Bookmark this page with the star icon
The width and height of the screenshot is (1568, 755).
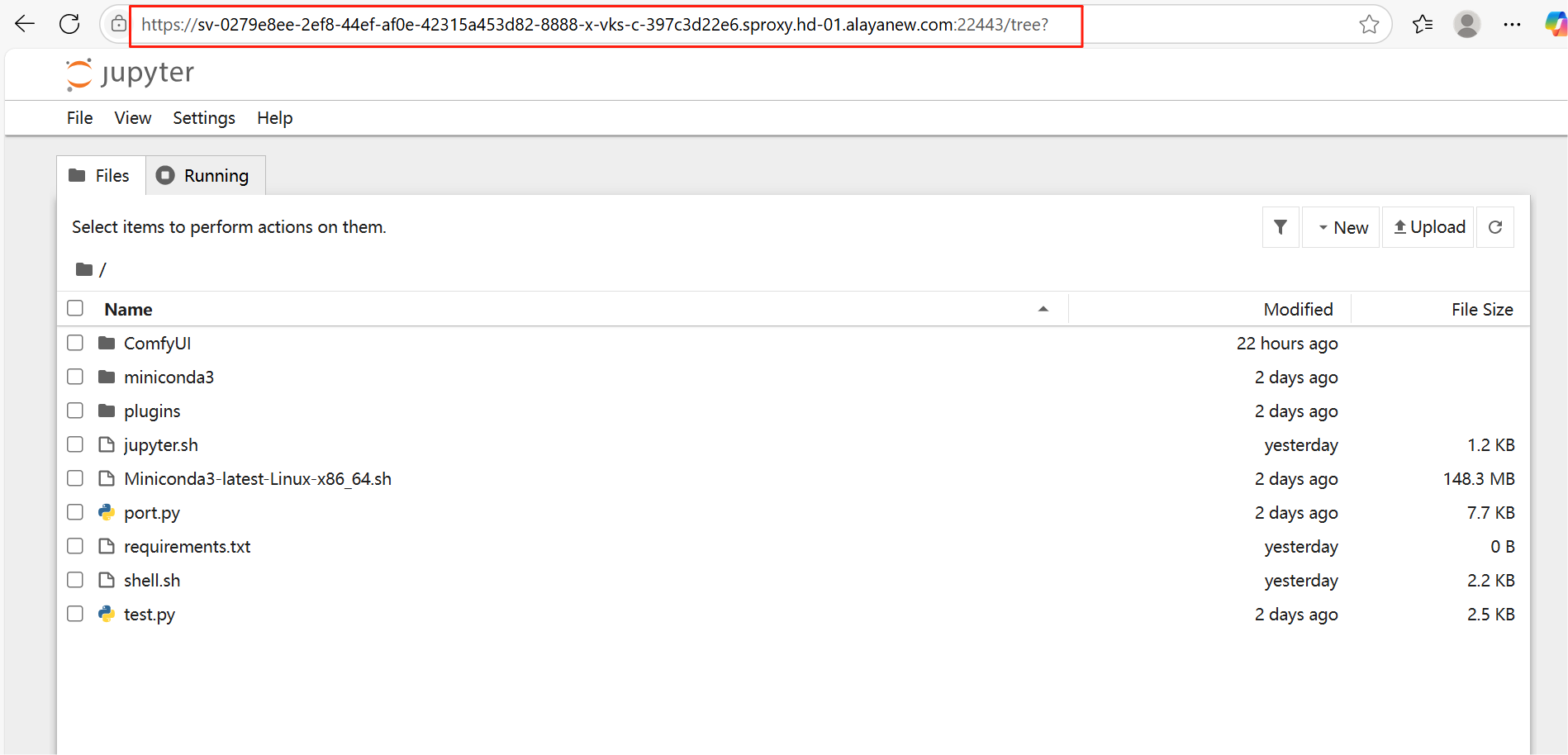pyautogui.click(x=1369, y=25)
